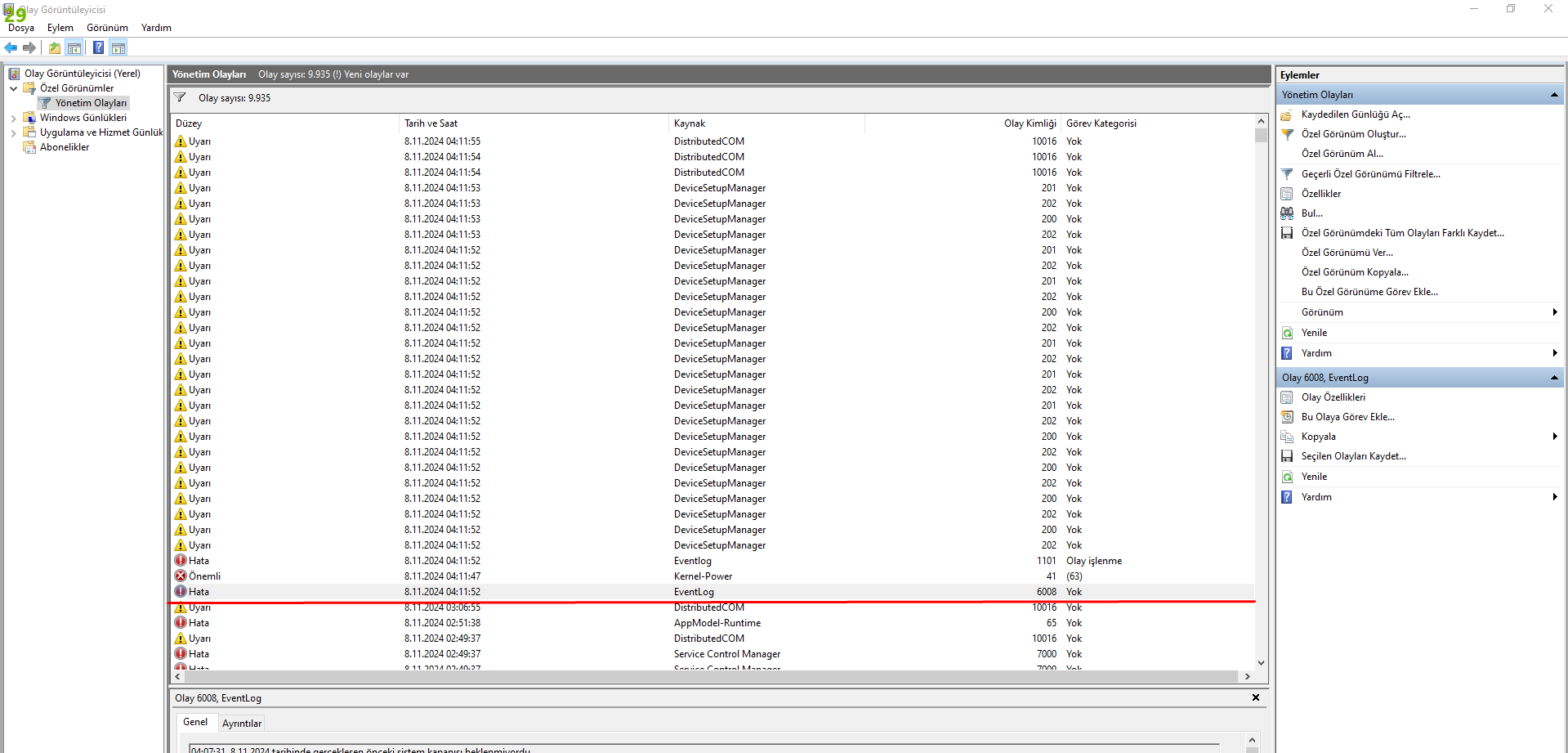Click the Bu Olaya Görev Ekle icon
The image size is (1568, 753).
pyautogui.click(x=1287, y=417)
